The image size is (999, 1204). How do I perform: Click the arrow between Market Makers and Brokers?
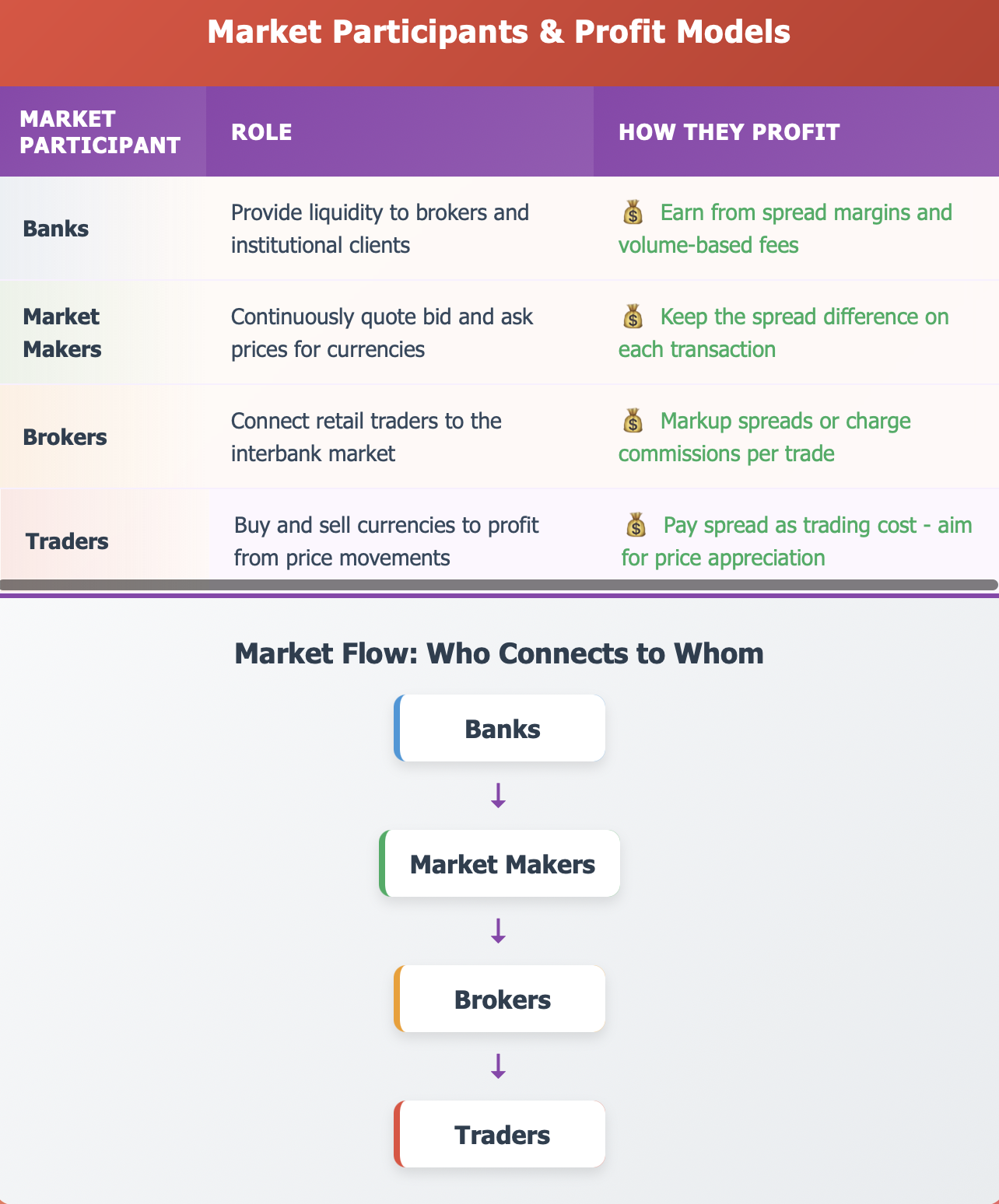pyautogui.click(x=499, y=931)
